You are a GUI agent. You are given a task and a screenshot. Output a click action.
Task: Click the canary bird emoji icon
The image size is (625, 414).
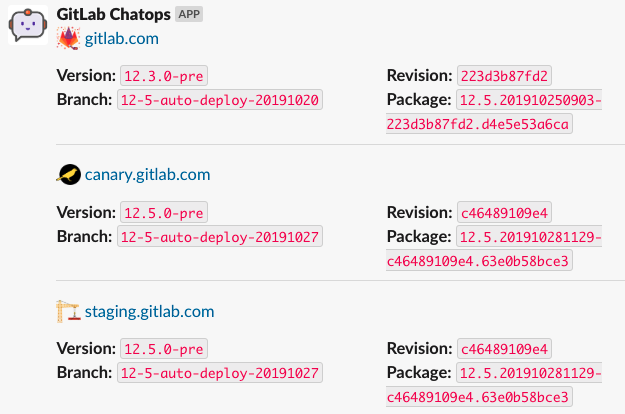69,175
